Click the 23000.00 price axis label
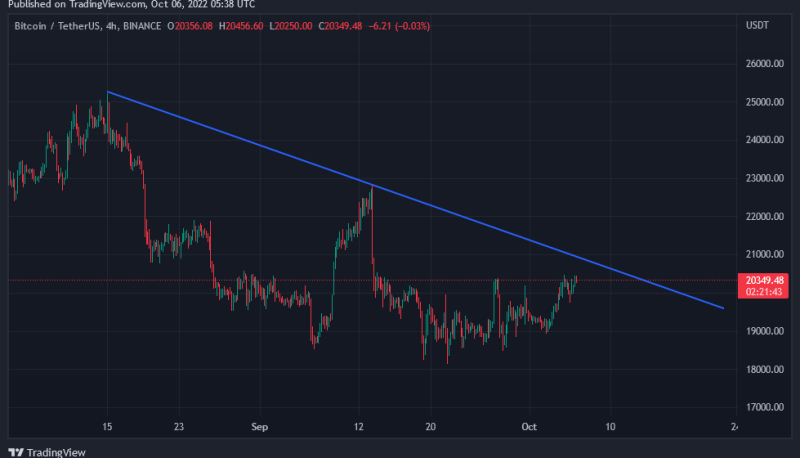Viewport: 800px width, 458px height. coord(764,178)
